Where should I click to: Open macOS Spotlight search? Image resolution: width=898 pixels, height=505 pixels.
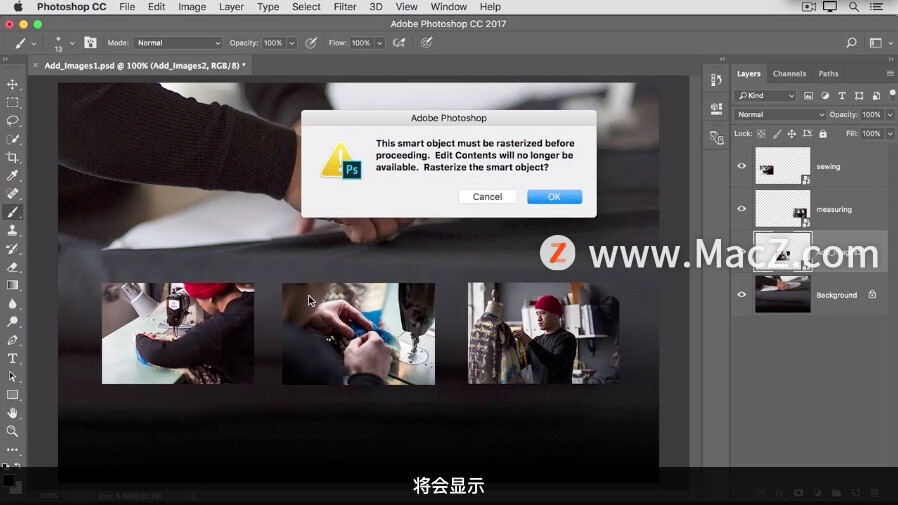pos(854,7)
